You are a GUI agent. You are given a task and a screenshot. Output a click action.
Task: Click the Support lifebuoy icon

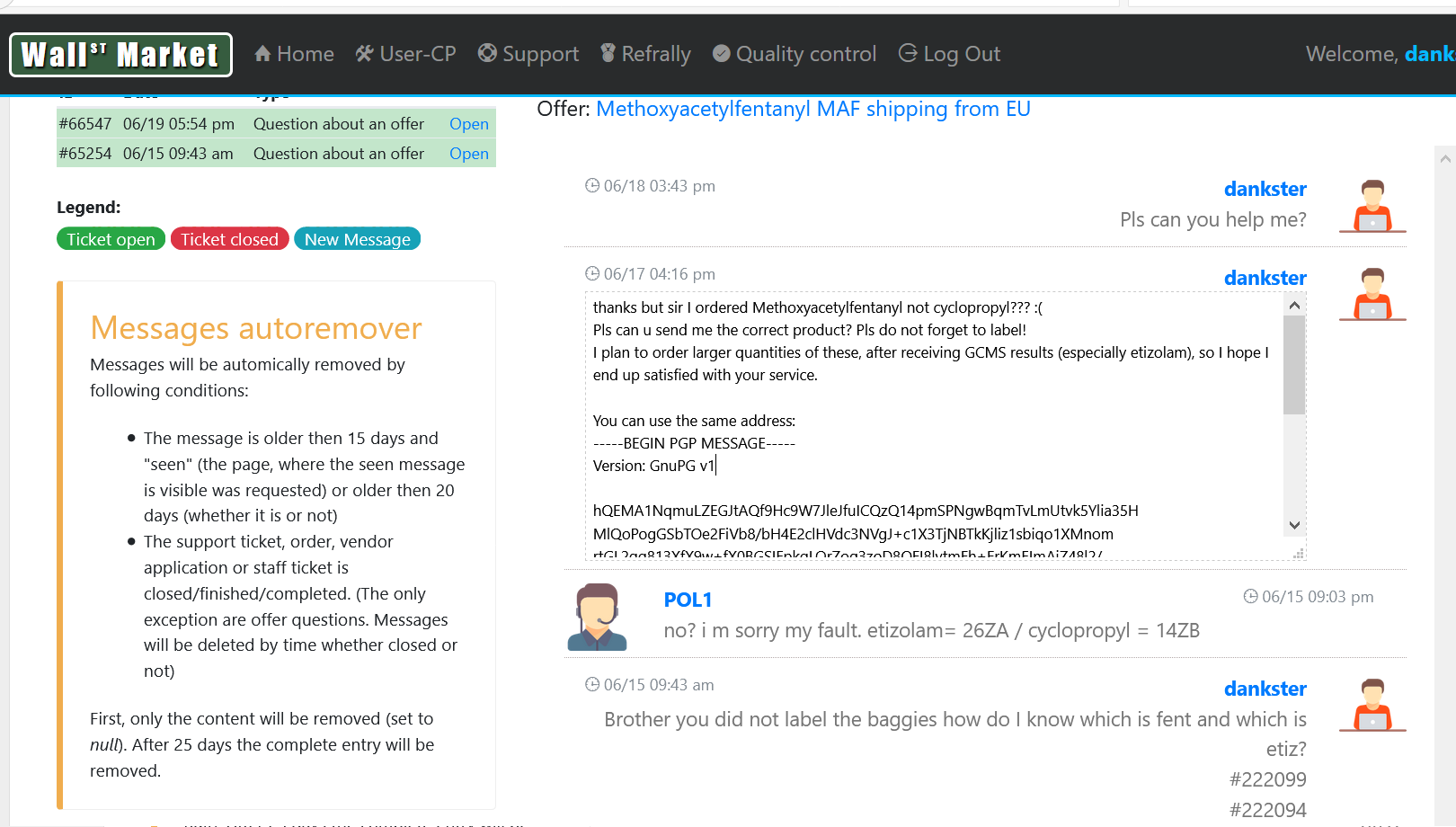487,53
